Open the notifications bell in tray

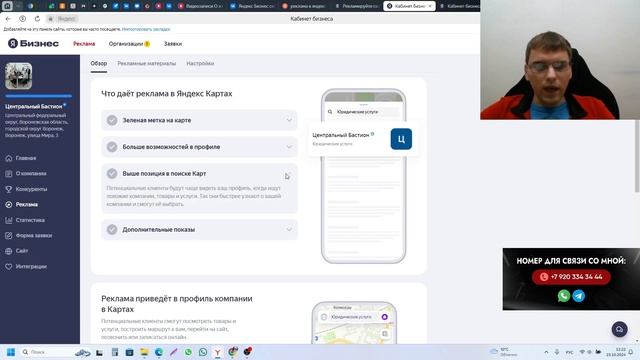[x=631, y=352]
